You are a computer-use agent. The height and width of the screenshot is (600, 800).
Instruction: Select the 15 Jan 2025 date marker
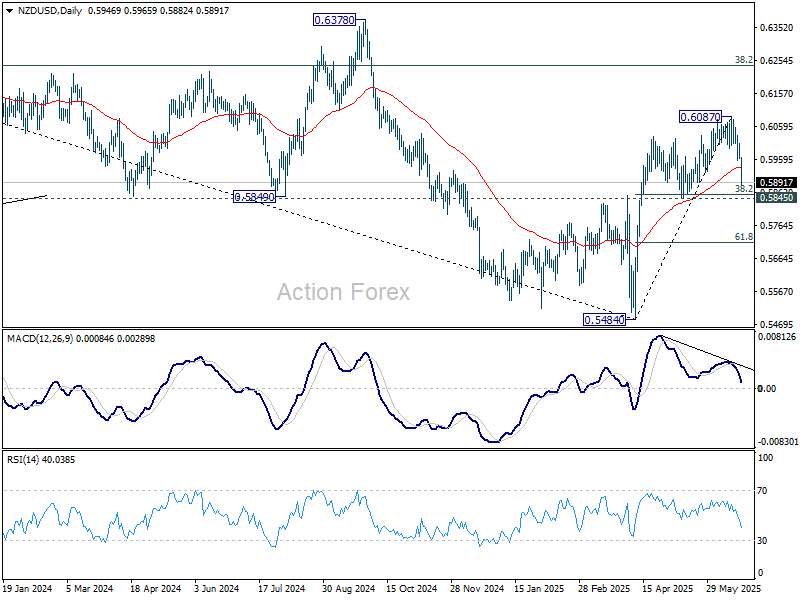tap(539, 591)
